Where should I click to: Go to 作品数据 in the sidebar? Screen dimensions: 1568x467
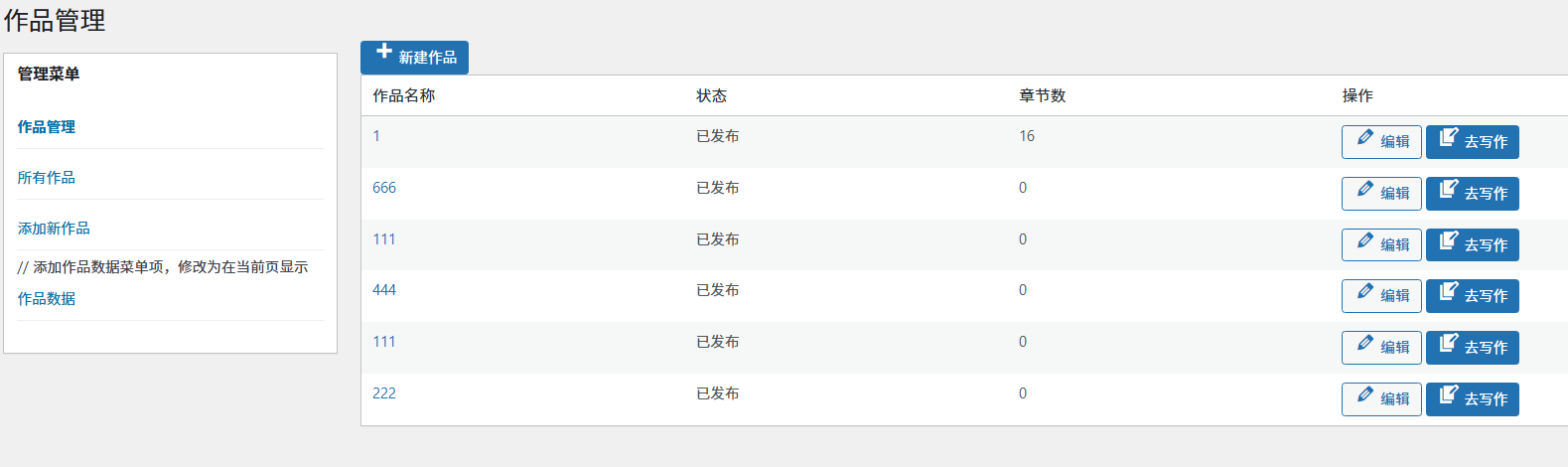point(47,299)
